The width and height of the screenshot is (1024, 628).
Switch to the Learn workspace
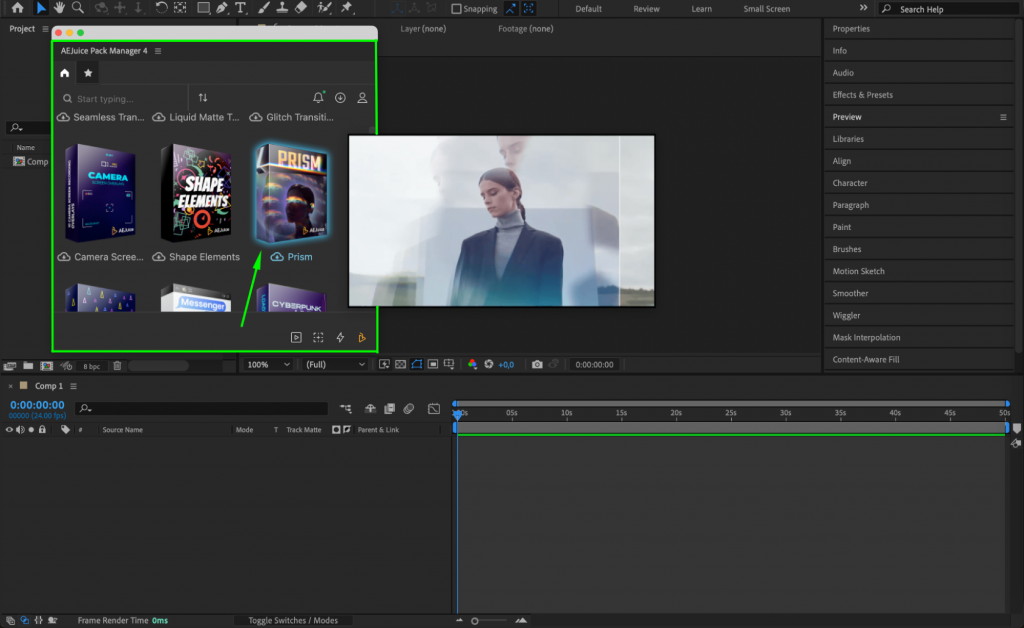pyautogui.click(x=700, y=8)
